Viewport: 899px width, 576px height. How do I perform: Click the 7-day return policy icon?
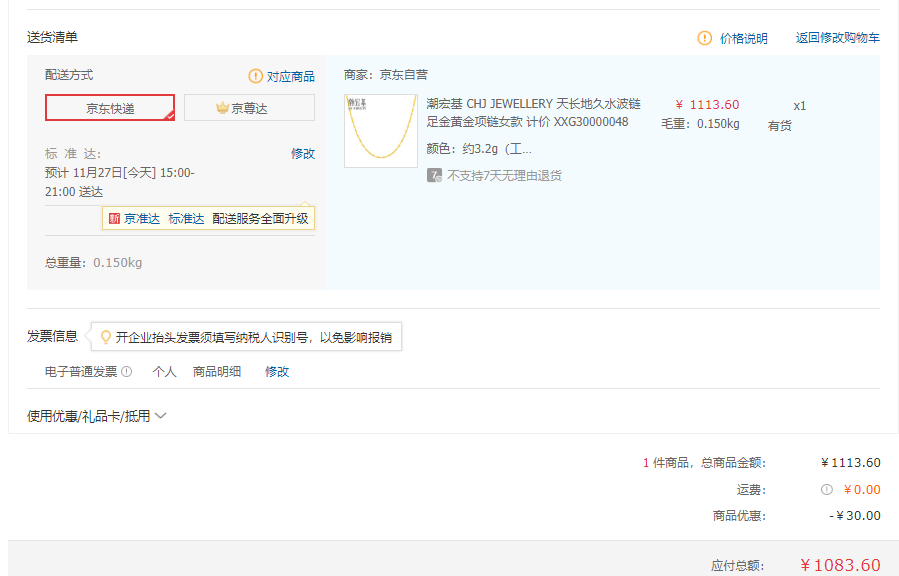pyautogui.click(x=434, y=175)
